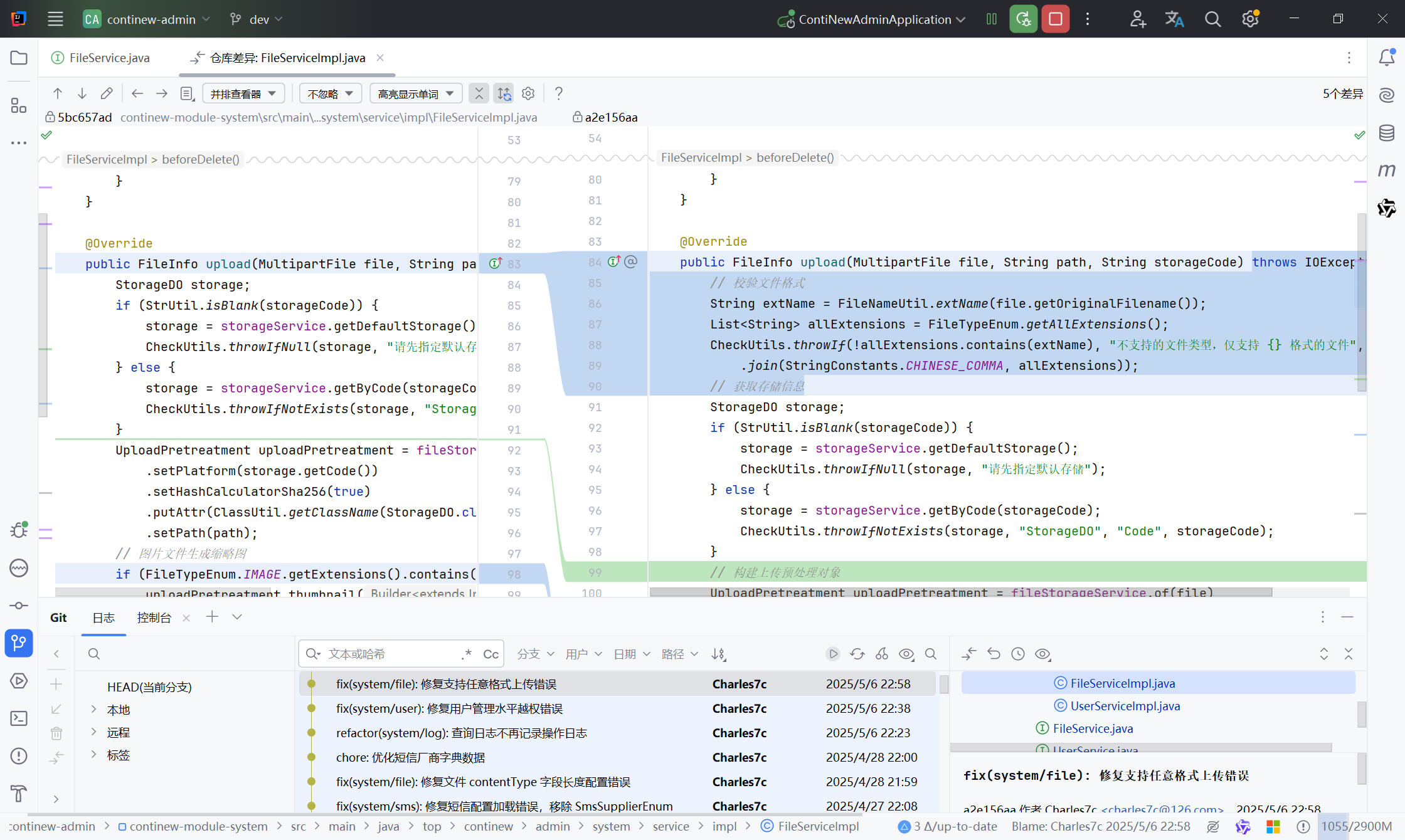This screenshot has width=1405, height=840.
Task: Open the 不忽略 whitespace dropdown
Action: pos(331,94)
